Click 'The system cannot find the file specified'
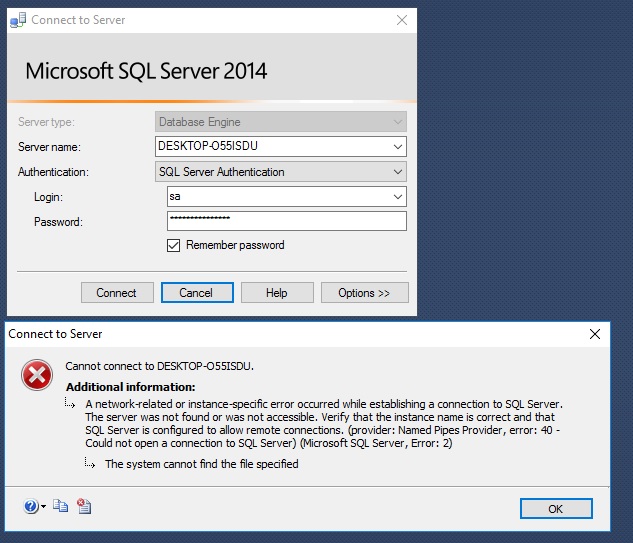 tap(202, 464)
